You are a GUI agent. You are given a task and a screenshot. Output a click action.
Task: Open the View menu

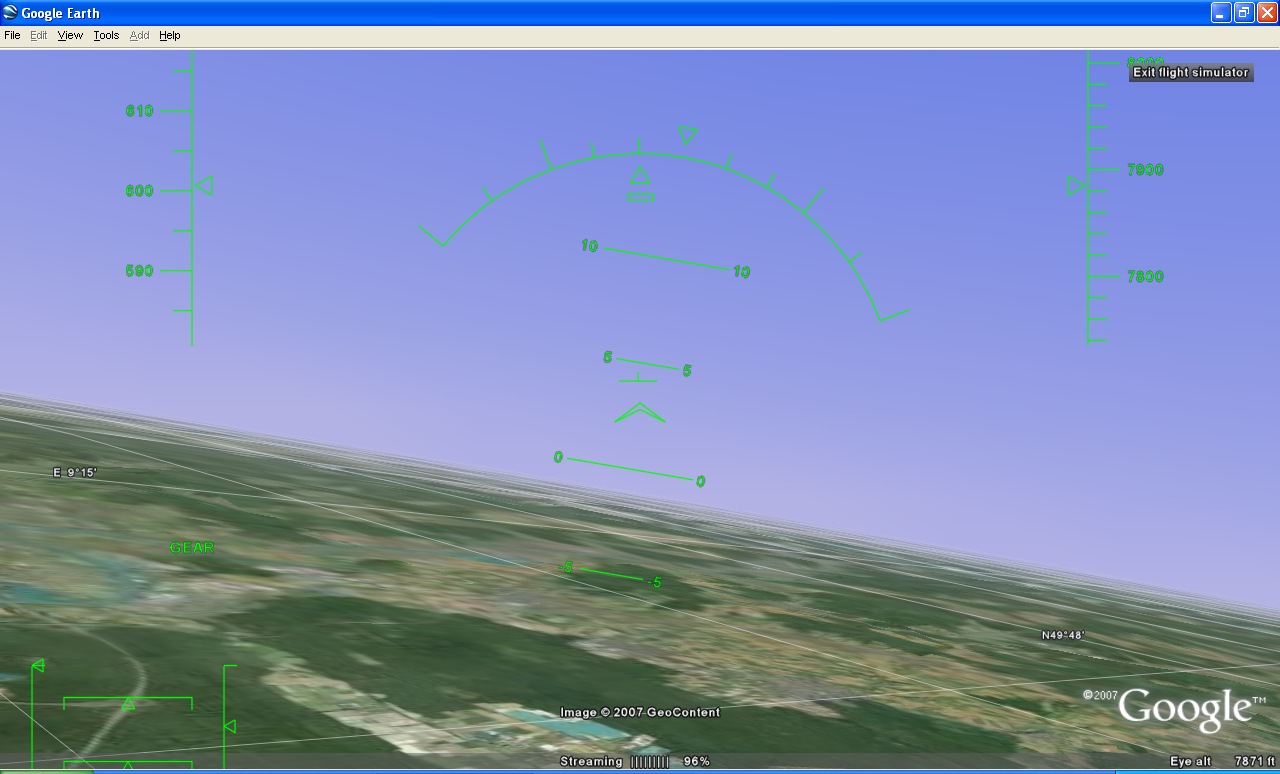pos(70,35)
